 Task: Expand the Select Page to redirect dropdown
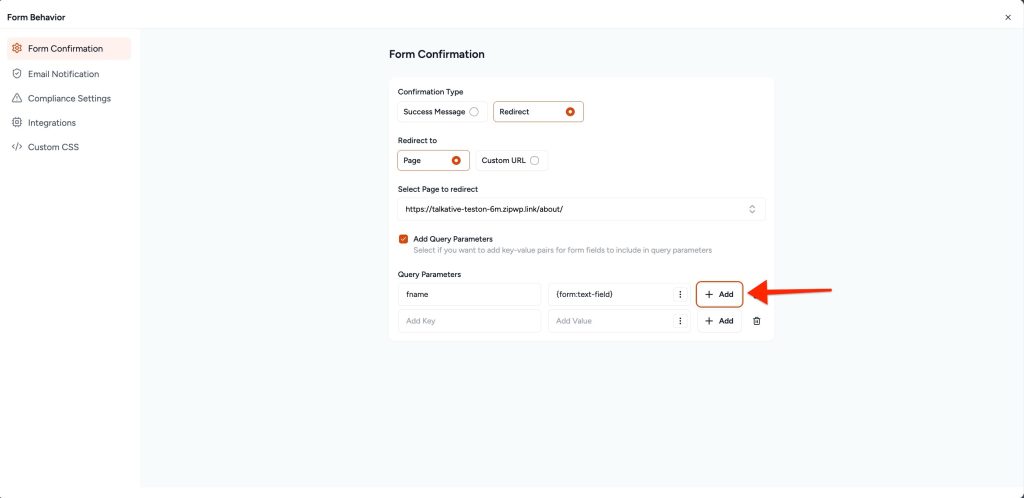(x=751, y=209)
